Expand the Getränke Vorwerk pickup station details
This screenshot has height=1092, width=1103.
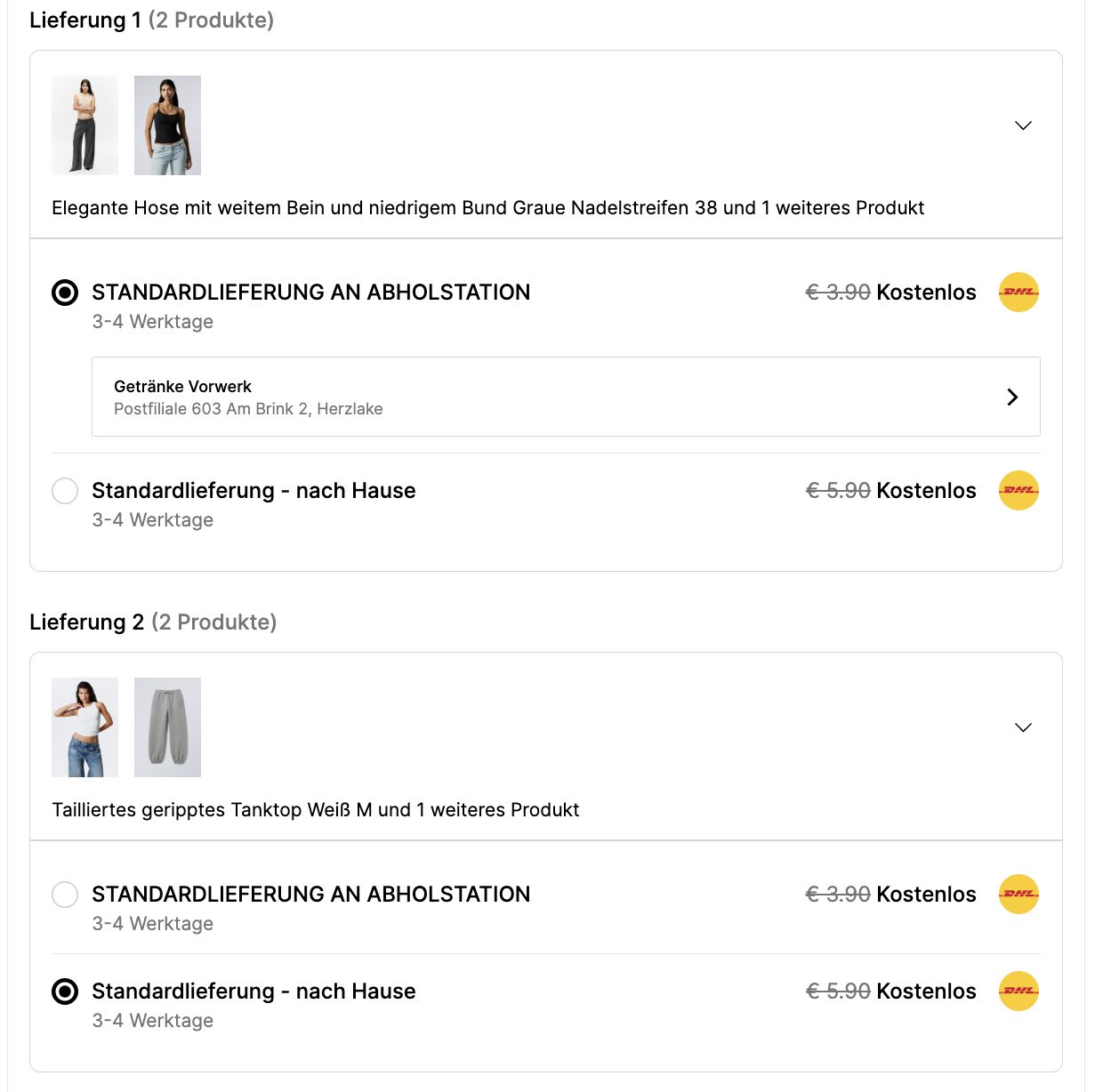pyautogui.click(x=565, y=397)
